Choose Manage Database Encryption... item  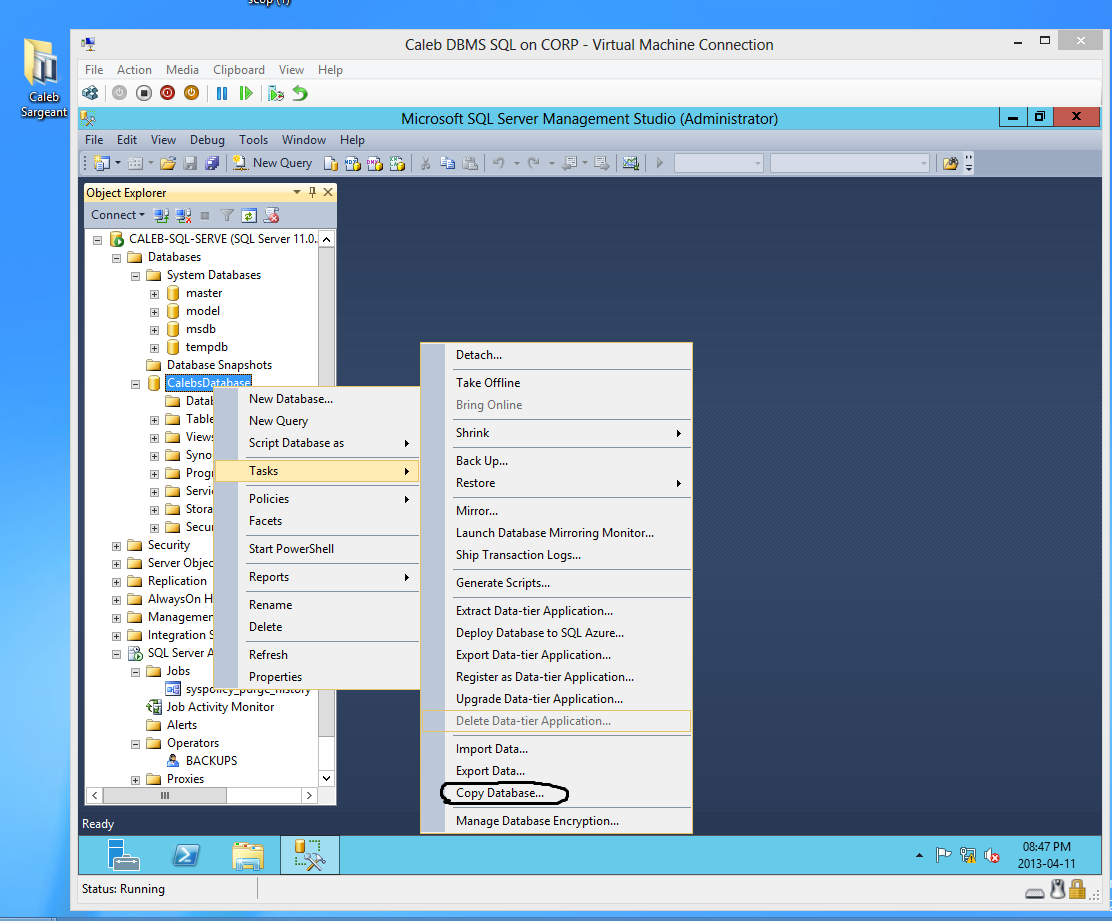pos(557,821)
